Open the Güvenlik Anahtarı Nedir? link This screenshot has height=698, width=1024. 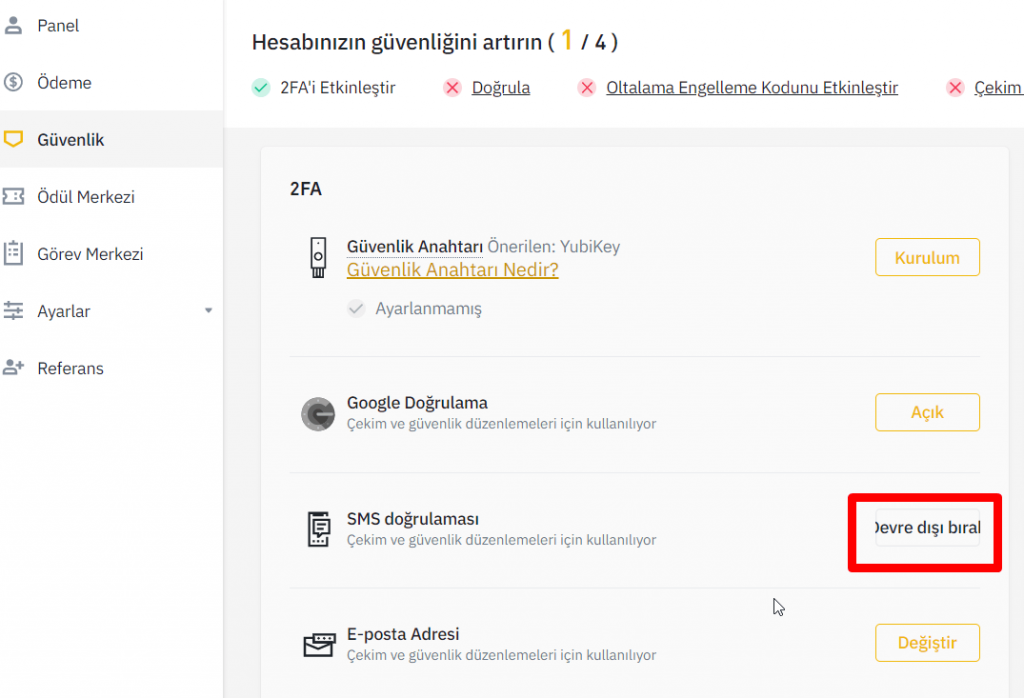[452, 270]
